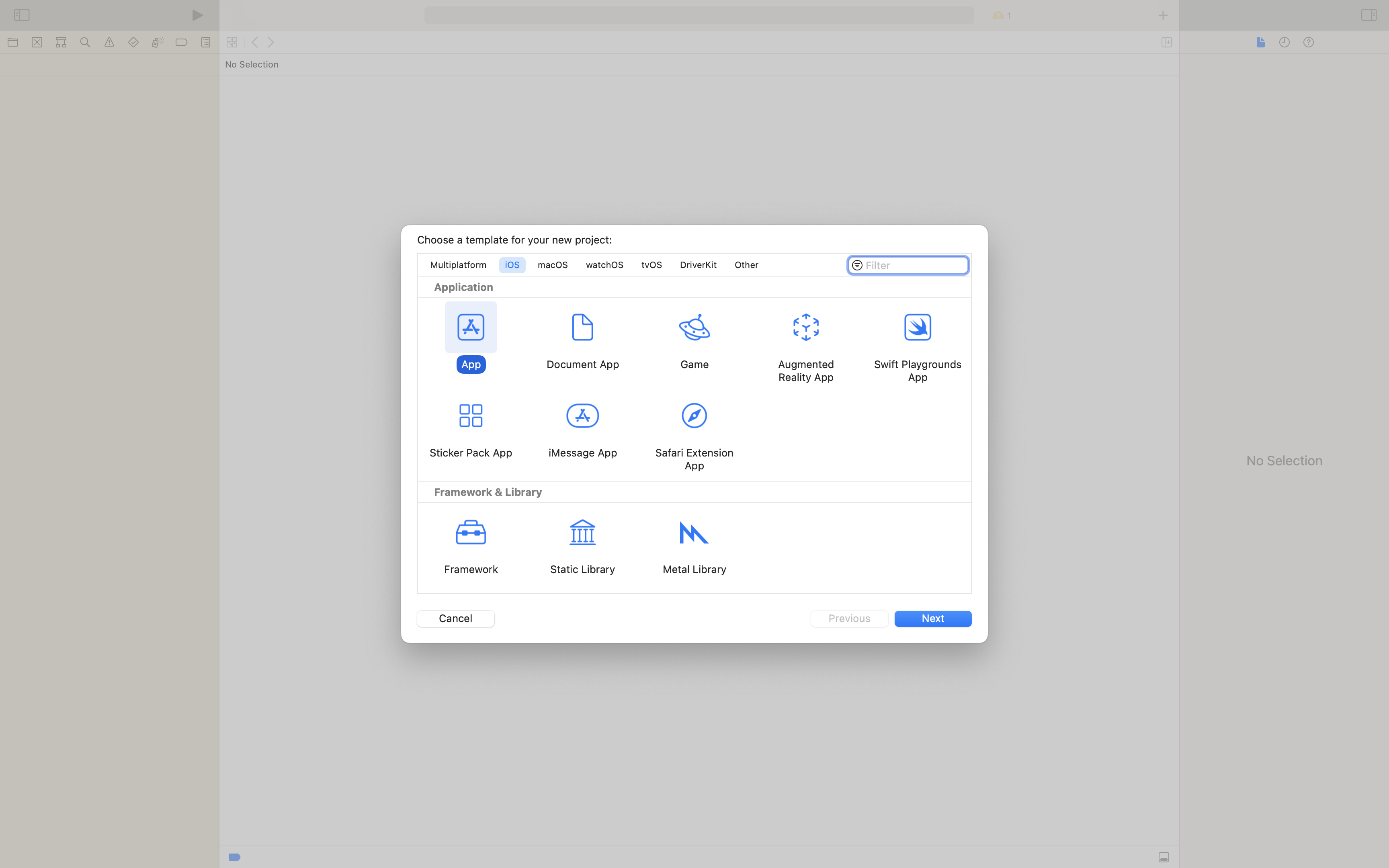Select the iMessage App template
The width and height of the screenshot is (1389, 868).
pos(582,416)
